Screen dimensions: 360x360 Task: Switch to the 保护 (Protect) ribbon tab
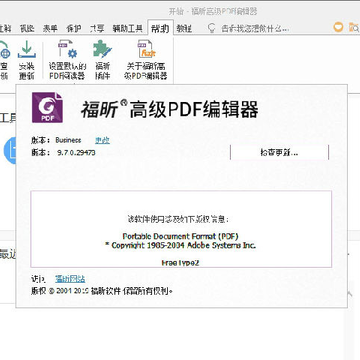pos(74,29)
